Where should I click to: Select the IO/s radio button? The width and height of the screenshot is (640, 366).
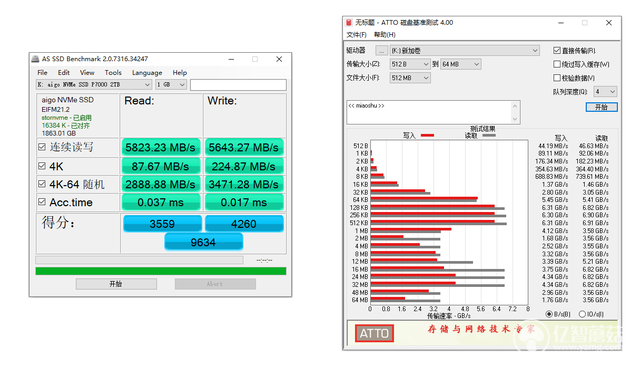click(x=582, y=314)
